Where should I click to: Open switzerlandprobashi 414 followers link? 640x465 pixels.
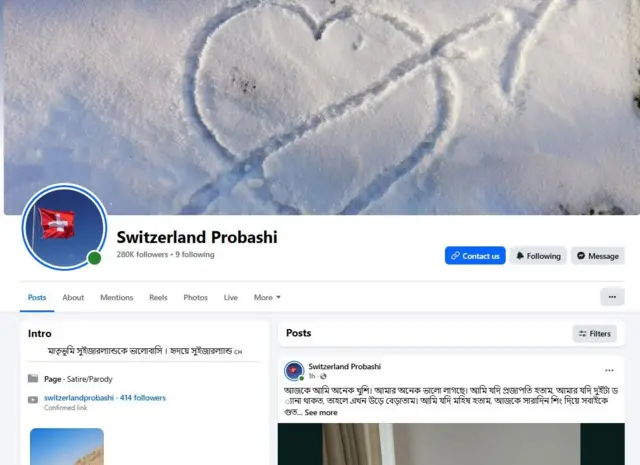pos(105,398)
